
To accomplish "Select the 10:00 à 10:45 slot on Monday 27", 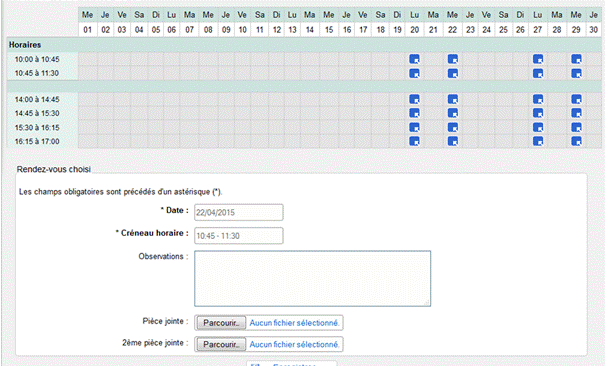I will click(538, 59).
